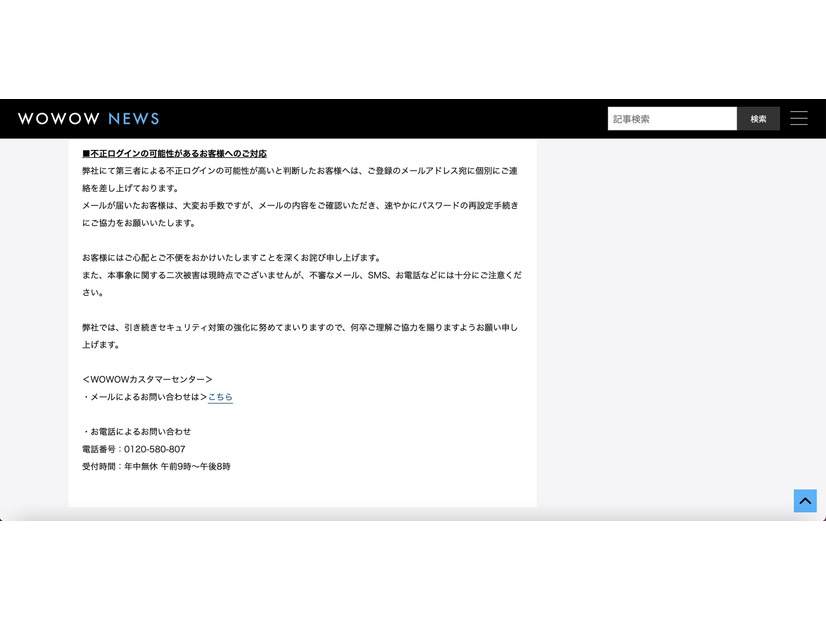The width and height of the screenshot is (826, 620).
Task: Click the white article content area
Action: [302, 320]
